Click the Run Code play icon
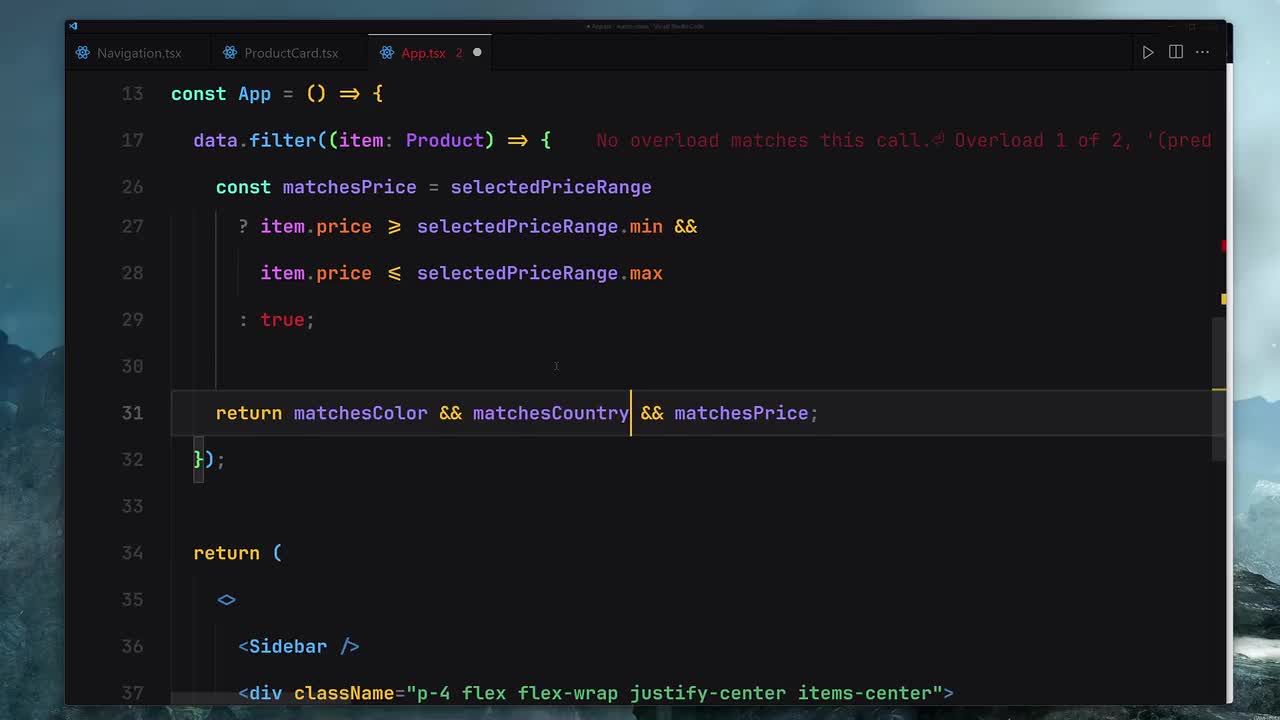Image resolution: width=1280 pixels, height=720 pixels. (x=1148, y=52)
